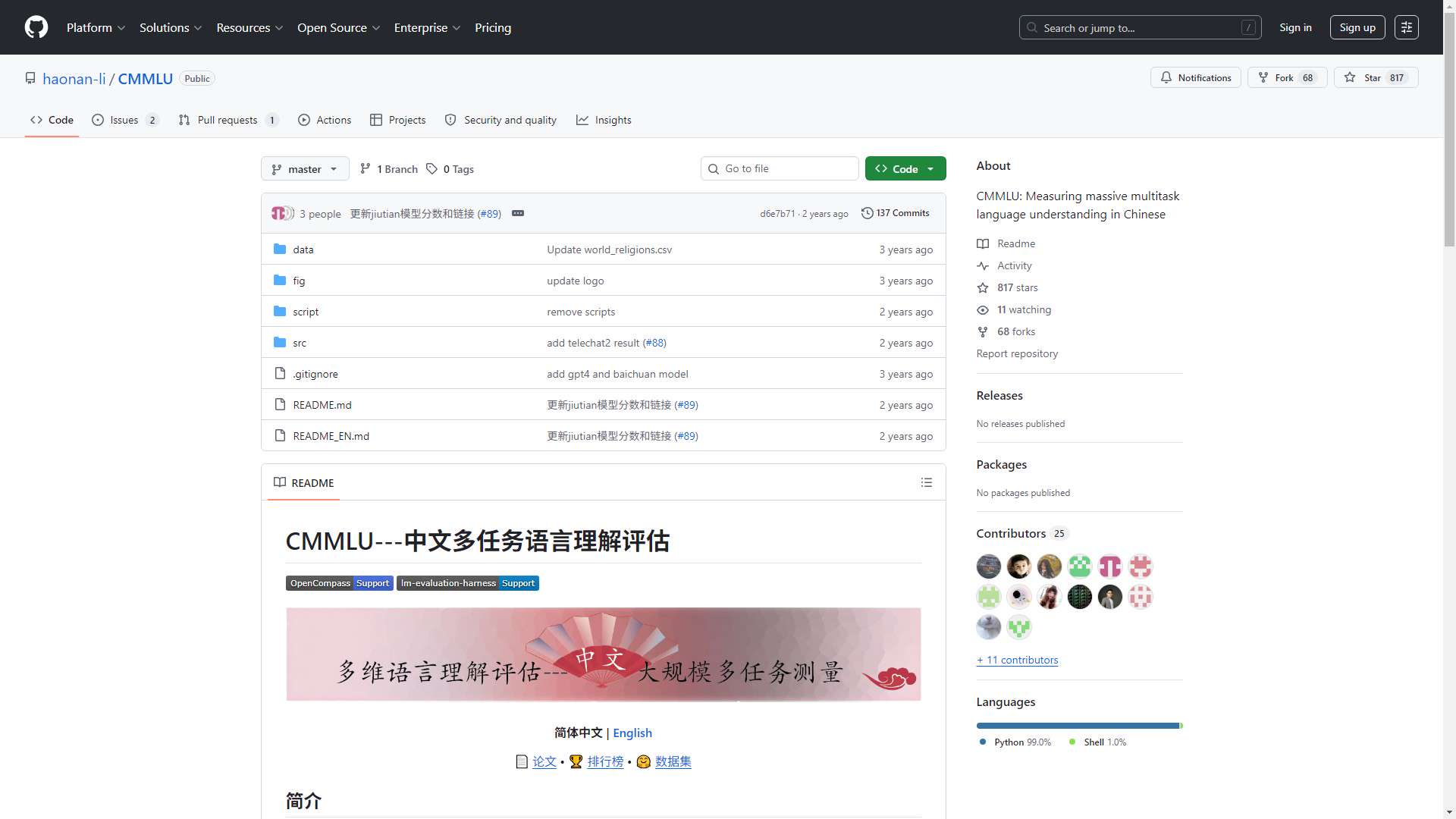This screenshot has height=819, width=1456.
Task: Click the commit author avatars stack
Action: (283, 214)
